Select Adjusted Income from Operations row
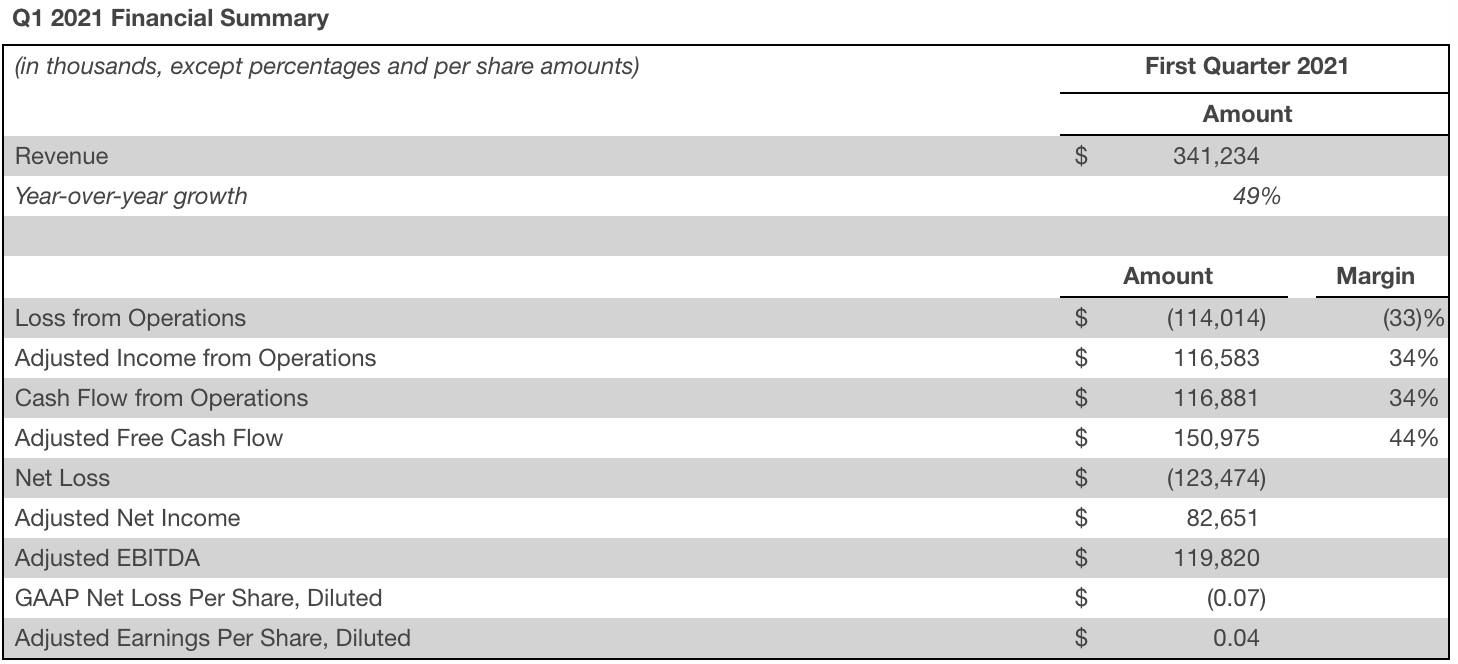The height and width of the screenshot is (664, 1458). point(726,358)
